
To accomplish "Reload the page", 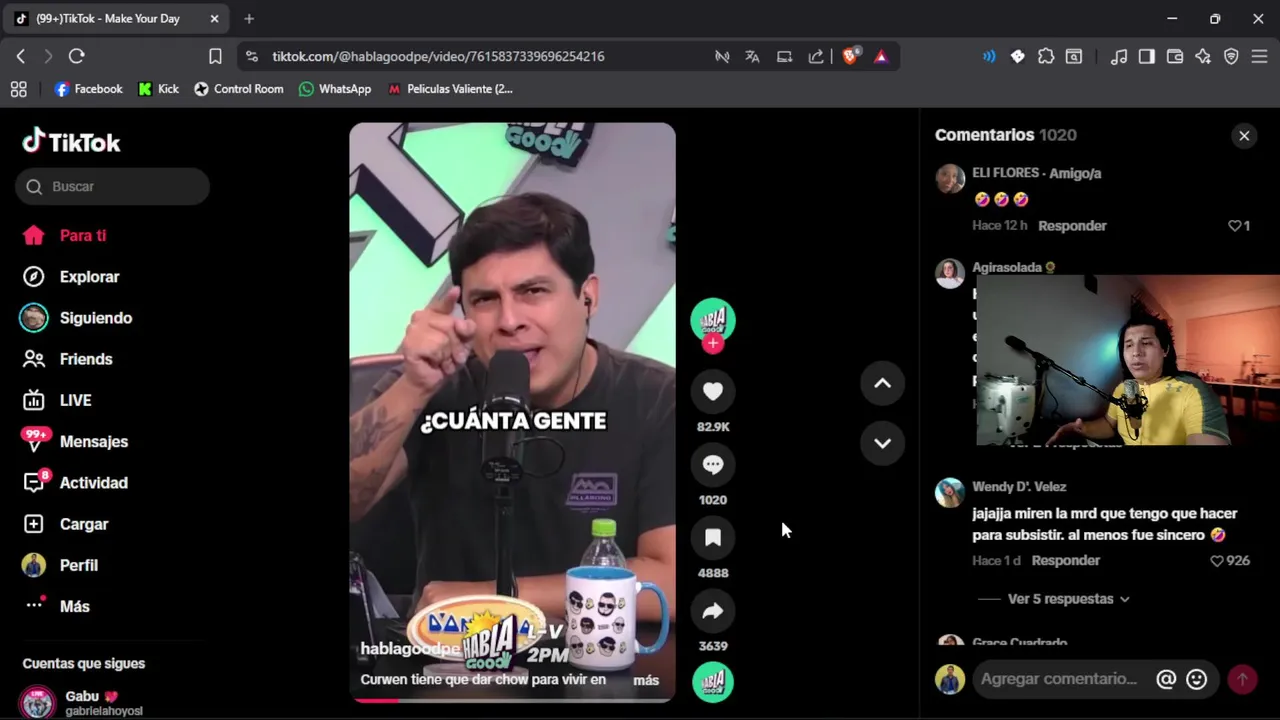I will pos(77,56).
